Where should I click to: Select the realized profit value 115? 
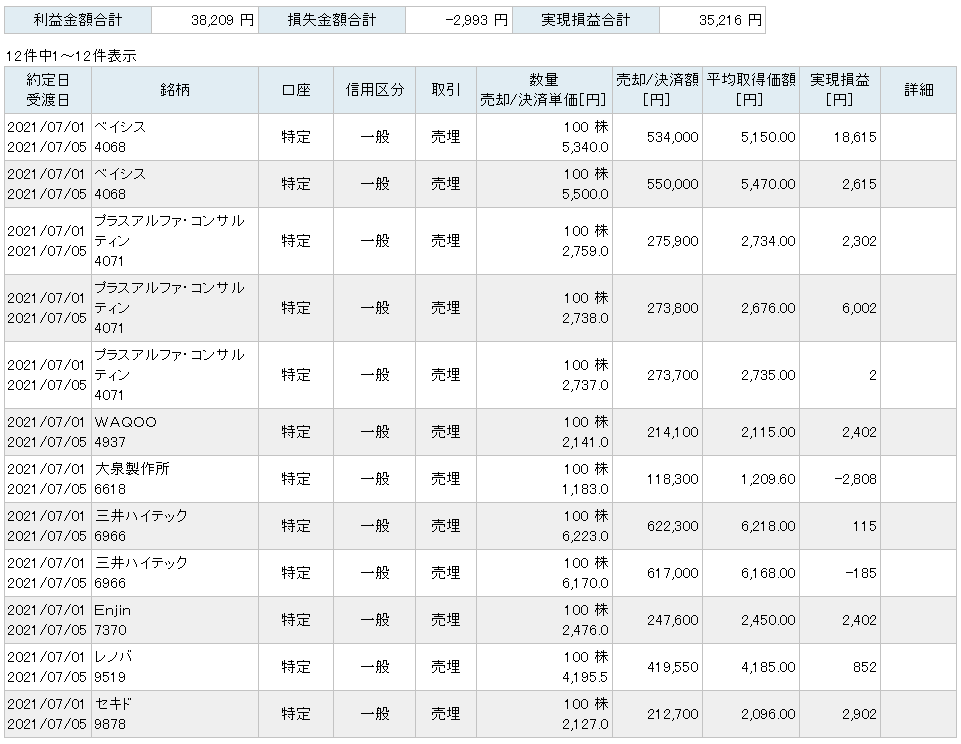click(864, 526)
